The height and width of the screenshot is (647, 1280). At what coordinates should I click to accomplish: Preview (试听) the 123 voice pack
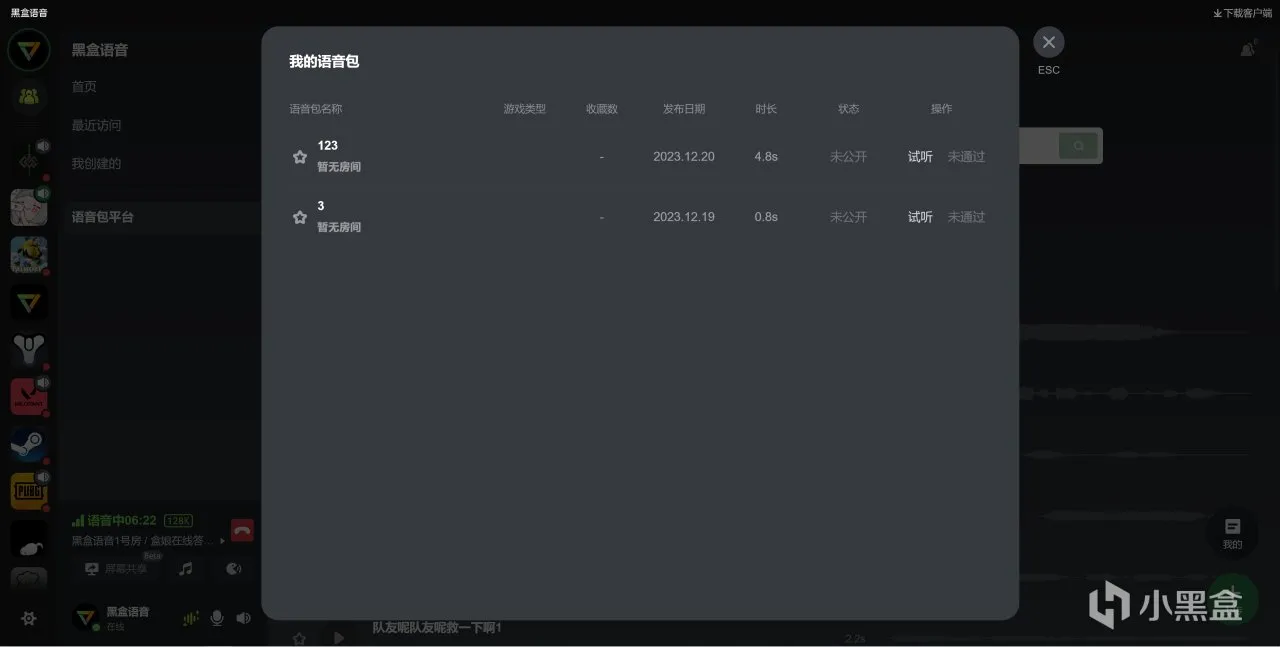(x=920, y=157)
